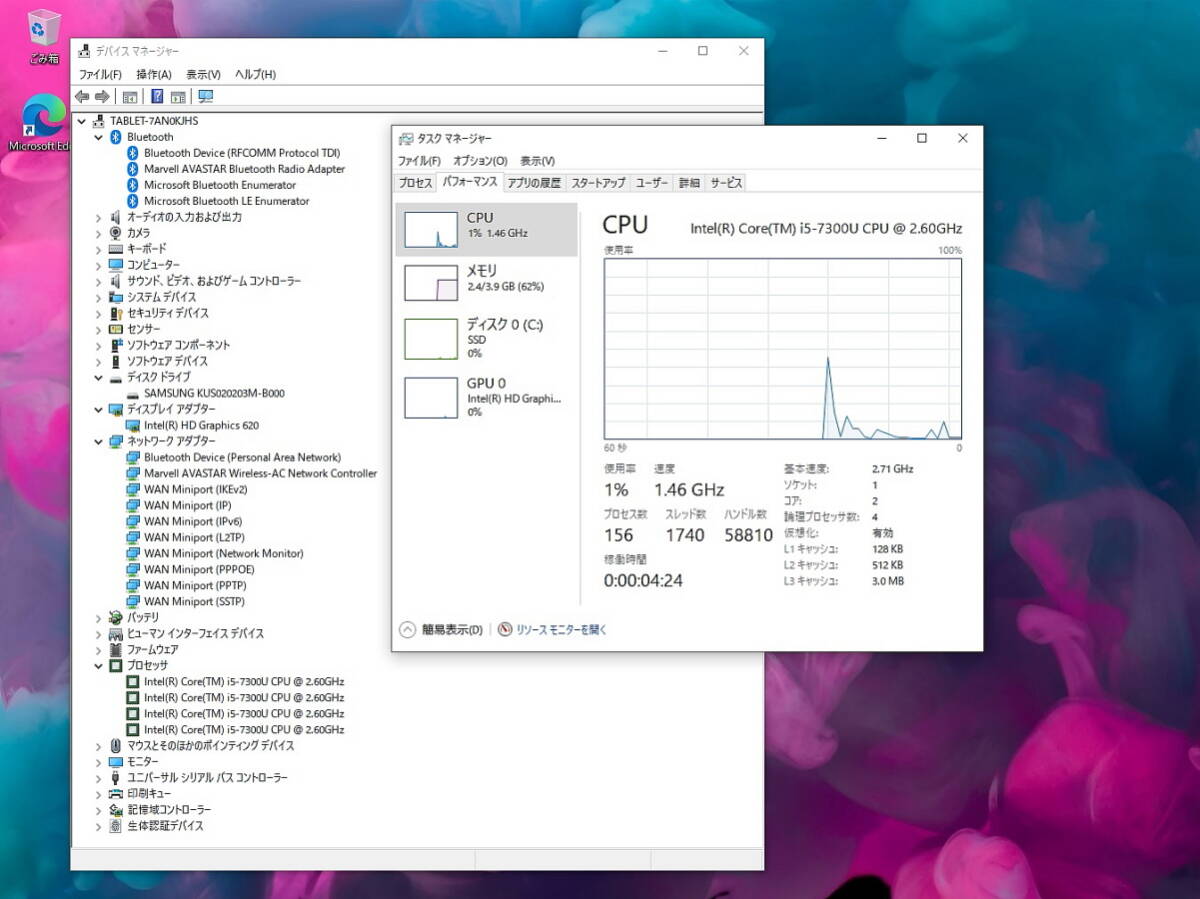1200x899 pixels.
Task: Click the Bluetooth category icon in device tree
Action: (115, 137)
